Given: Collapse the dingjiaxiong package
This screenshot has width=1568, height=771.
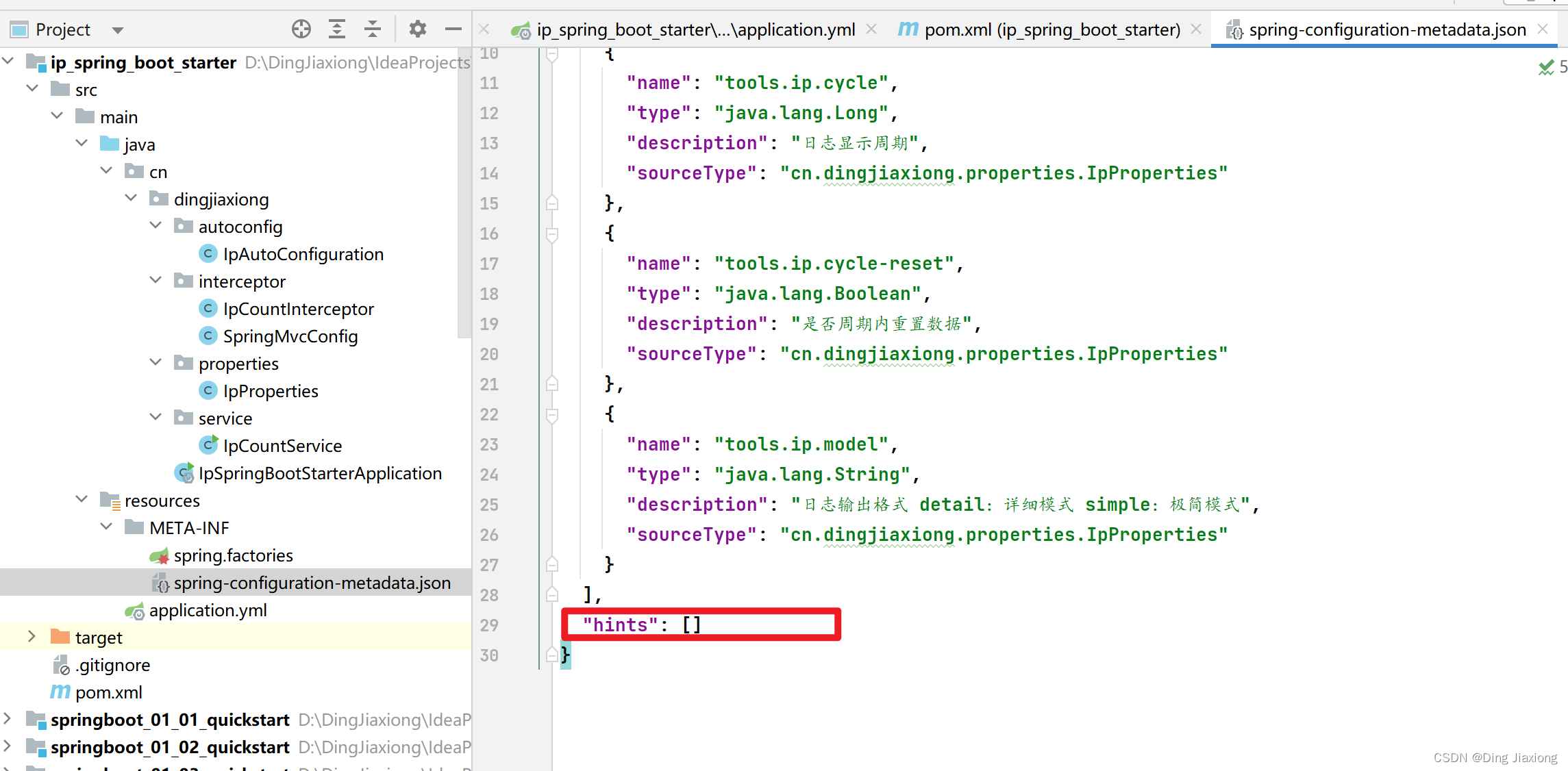Looking at the screenshot, I should [x=131, y=198].
